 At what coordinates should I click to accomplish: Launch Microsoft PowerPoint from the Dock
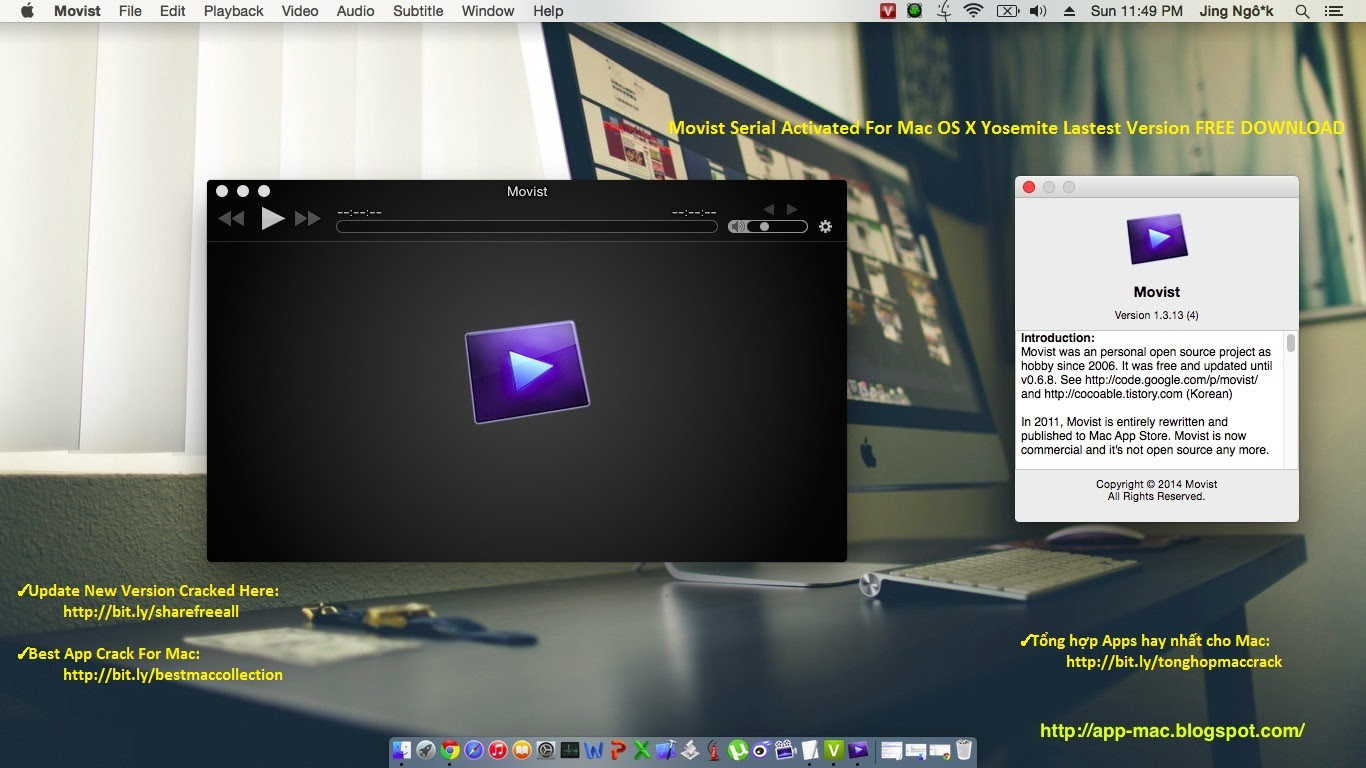tap(618, 750)
